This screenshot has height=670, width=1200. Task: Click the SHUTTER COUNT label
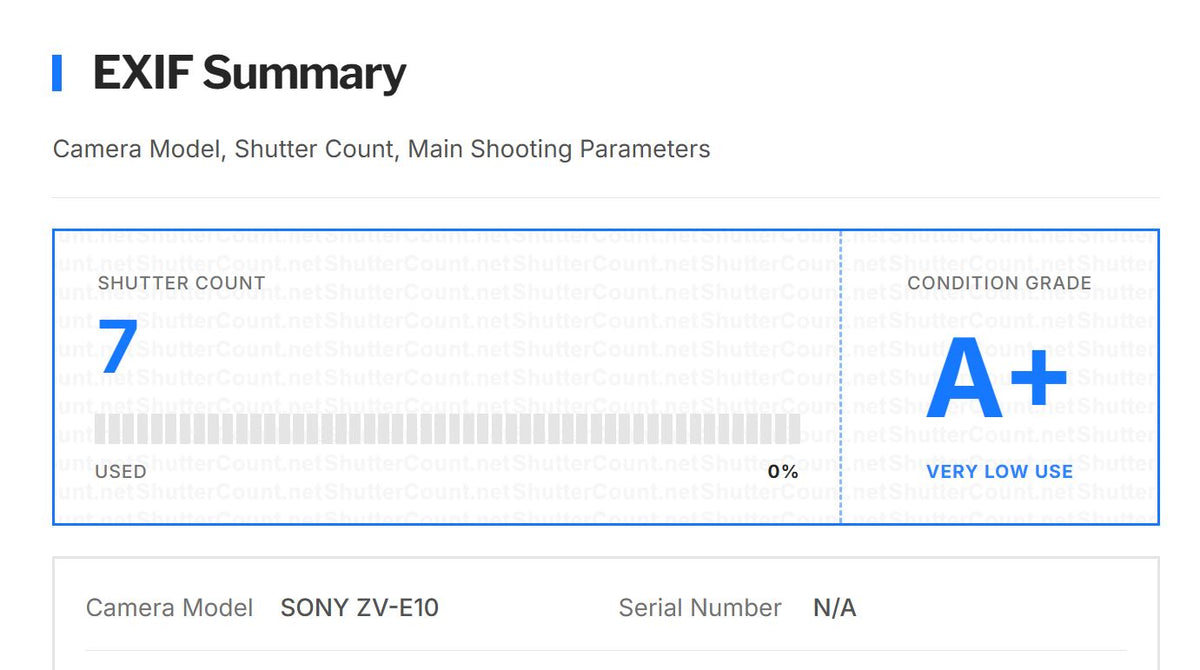coord(181,283)
